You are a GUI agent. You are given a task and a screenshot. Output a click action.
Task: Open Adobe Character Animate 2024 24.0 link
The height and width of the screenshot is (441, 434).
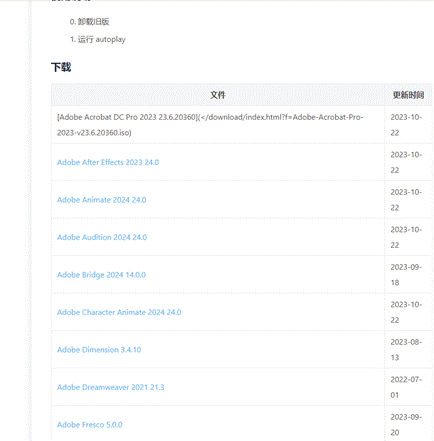coord(119,312)
